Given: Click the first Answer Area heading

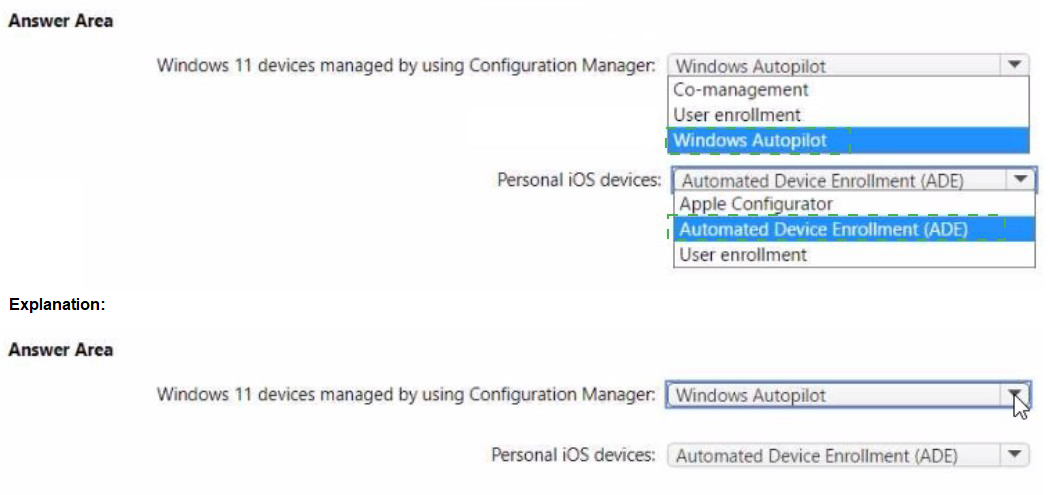Looking at the screenshot, I should 60,21.
